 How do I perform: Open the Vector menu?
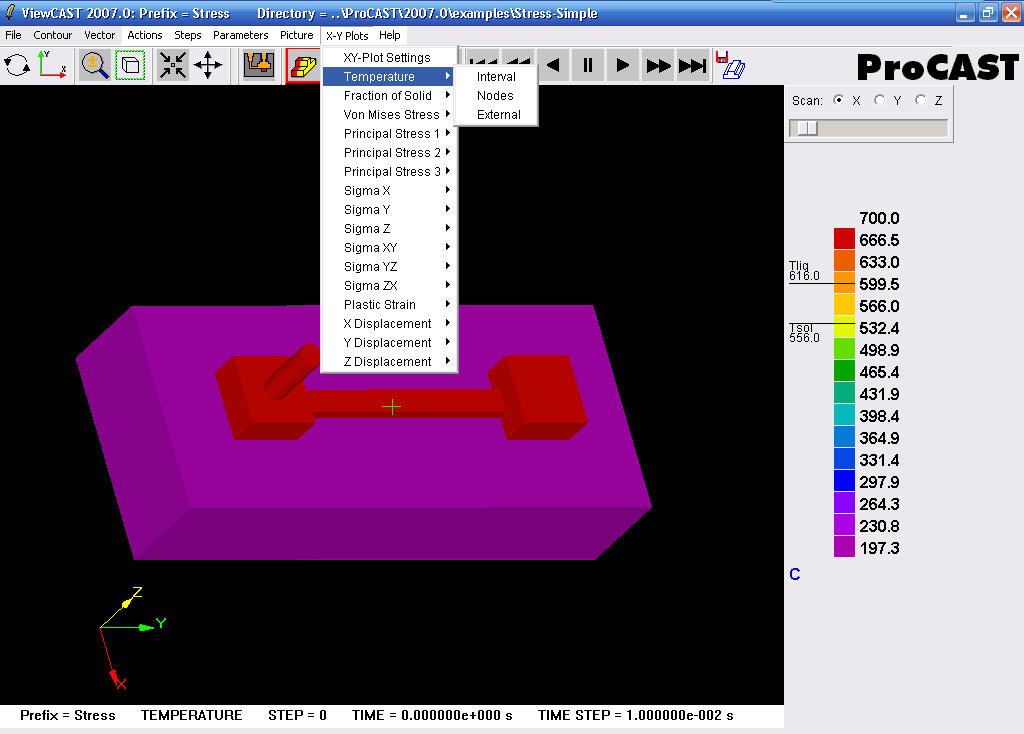99,35
